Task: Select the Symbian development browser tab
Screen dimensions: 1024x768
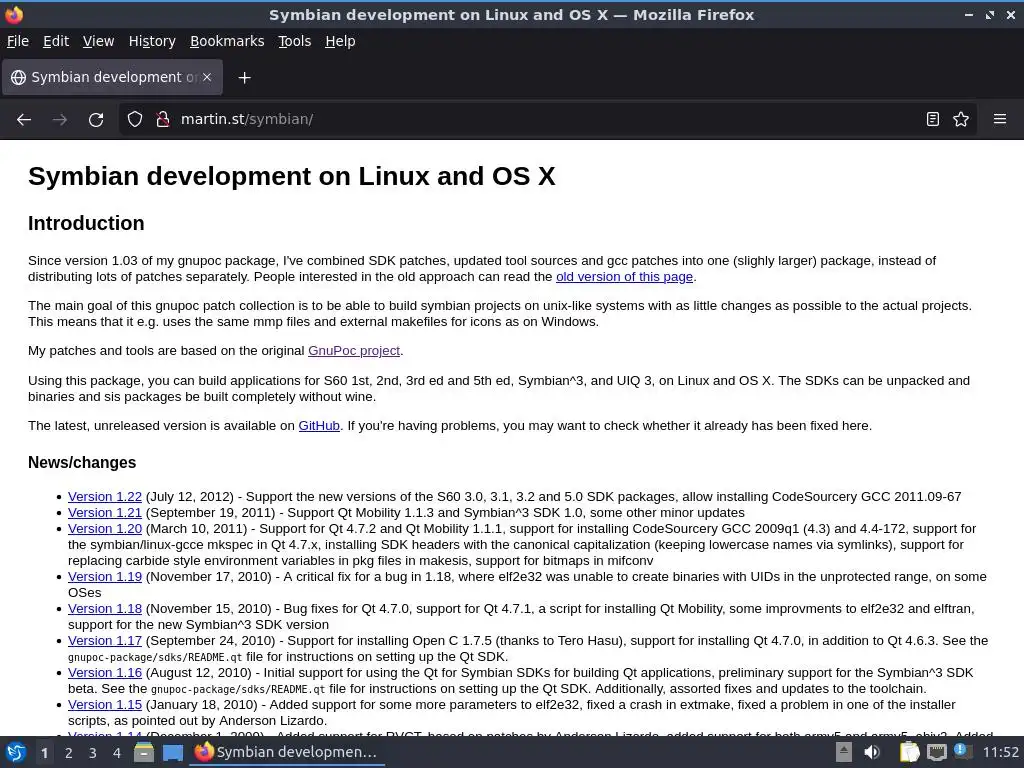Action: point(112,77)
